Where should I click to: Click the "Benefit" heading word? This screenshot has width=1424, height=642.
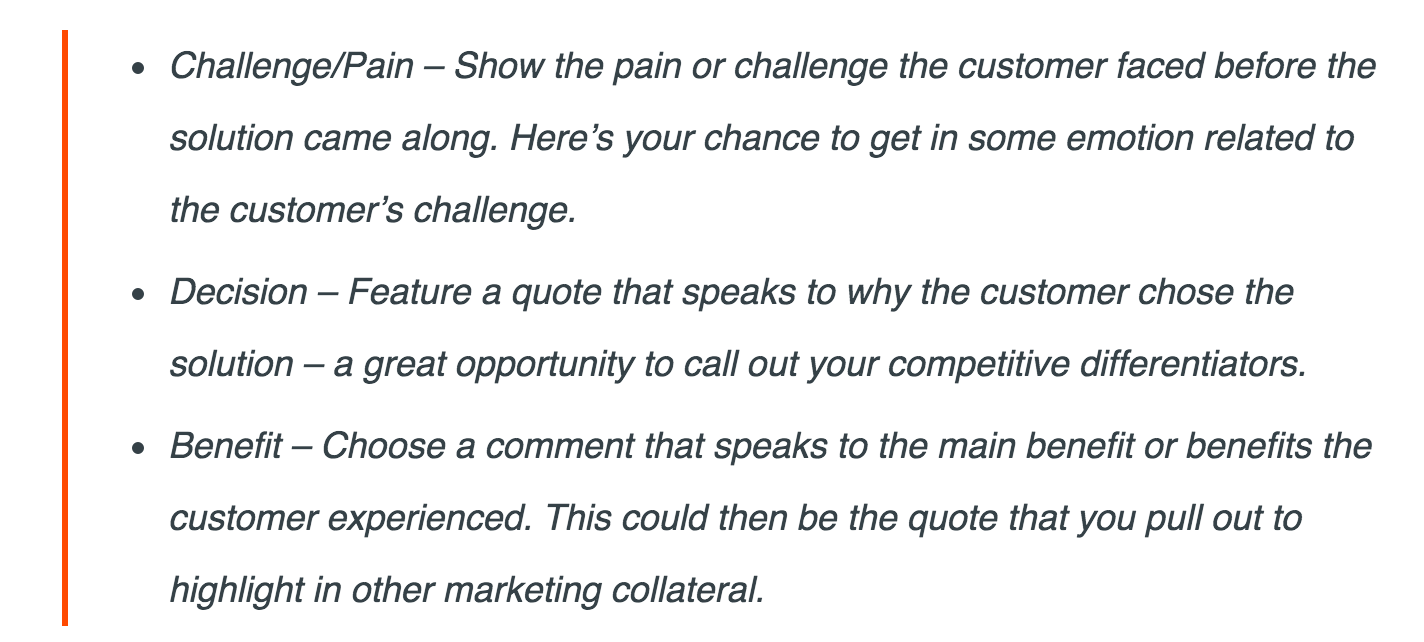227,446
